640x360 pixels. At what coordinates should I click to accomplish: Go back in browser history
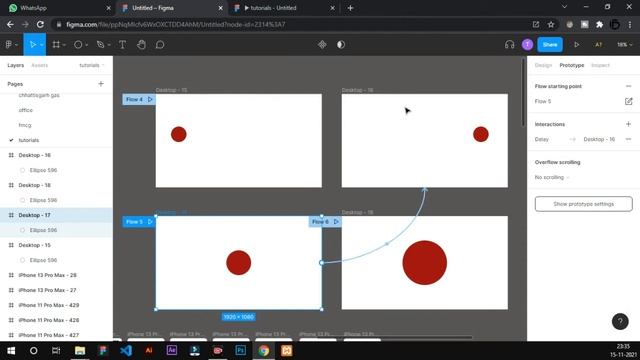click(x=10, y=24)
